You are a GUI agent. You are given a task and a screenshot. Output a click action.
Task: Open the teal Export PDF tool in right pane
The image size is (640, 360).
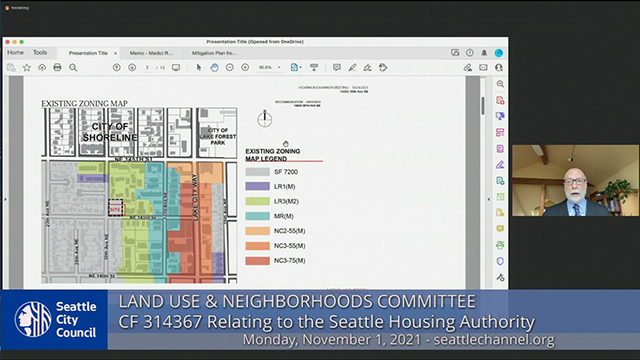point(500,180)
